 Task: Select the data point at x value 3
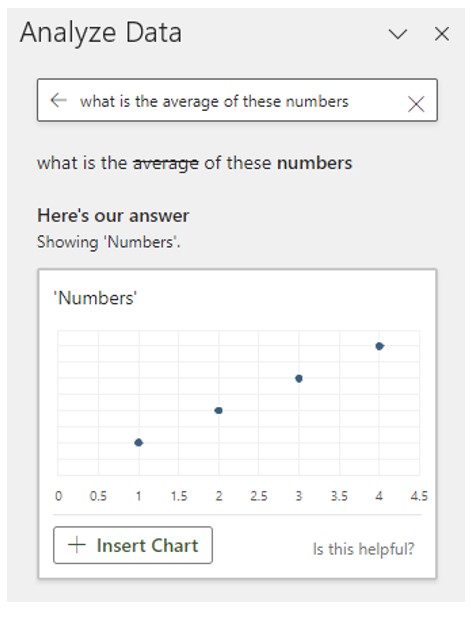click(299, 379)
